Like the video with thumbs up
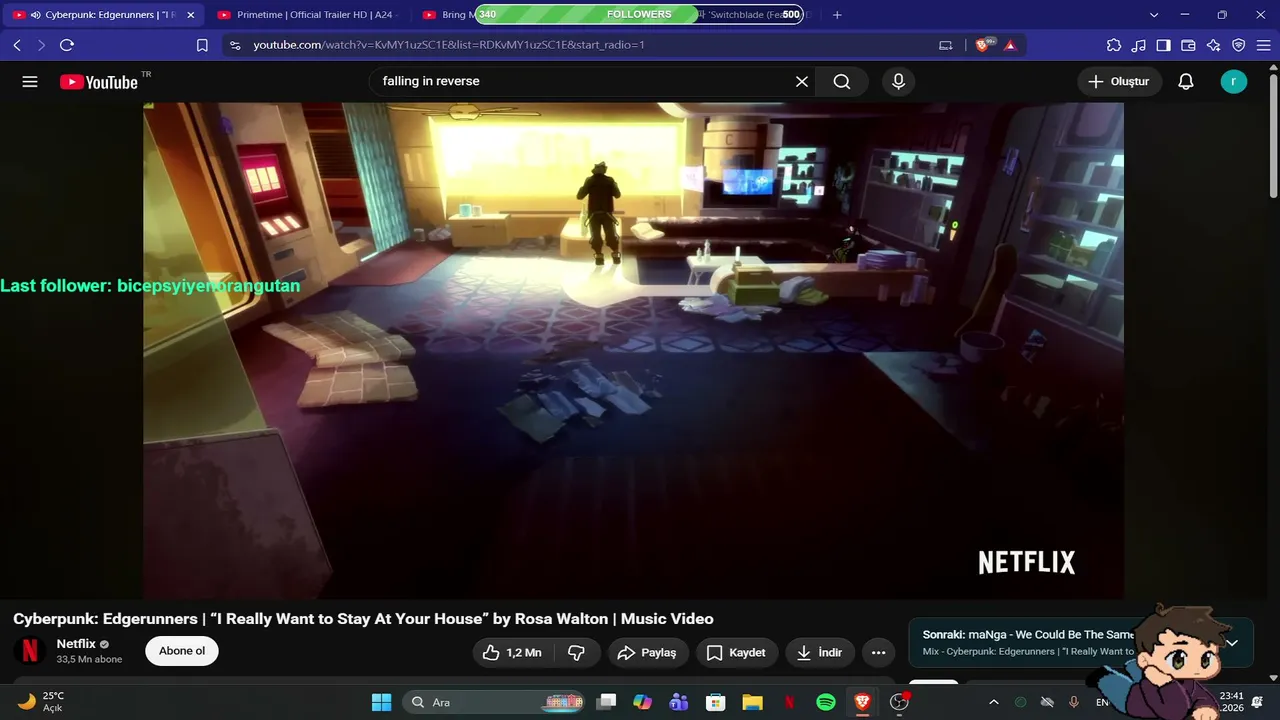 [x=512, y=653]
